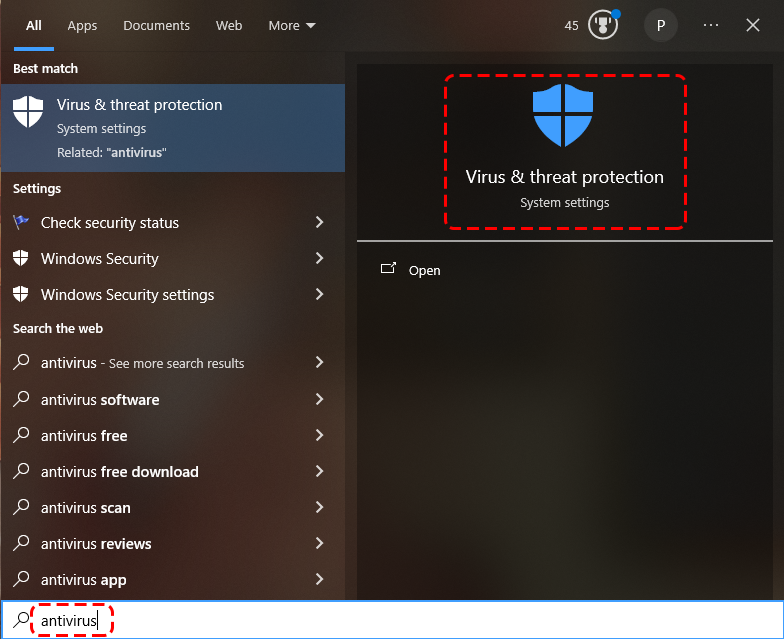Click the magnifier icon in the search box
Viewport: 784px width, 639px height.
21,620
